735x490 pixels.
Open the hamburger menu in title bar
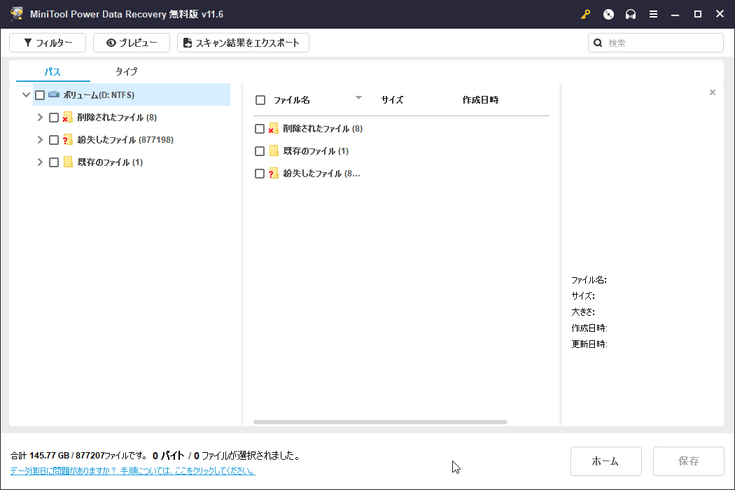coord(653,14)
